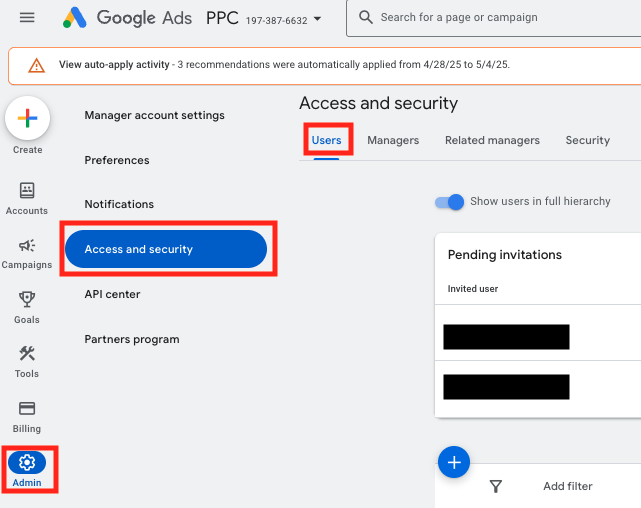Viewport: 641px width, 508px height.
Task: Select the Admin gear icon
Action: [x=27, y=463]
